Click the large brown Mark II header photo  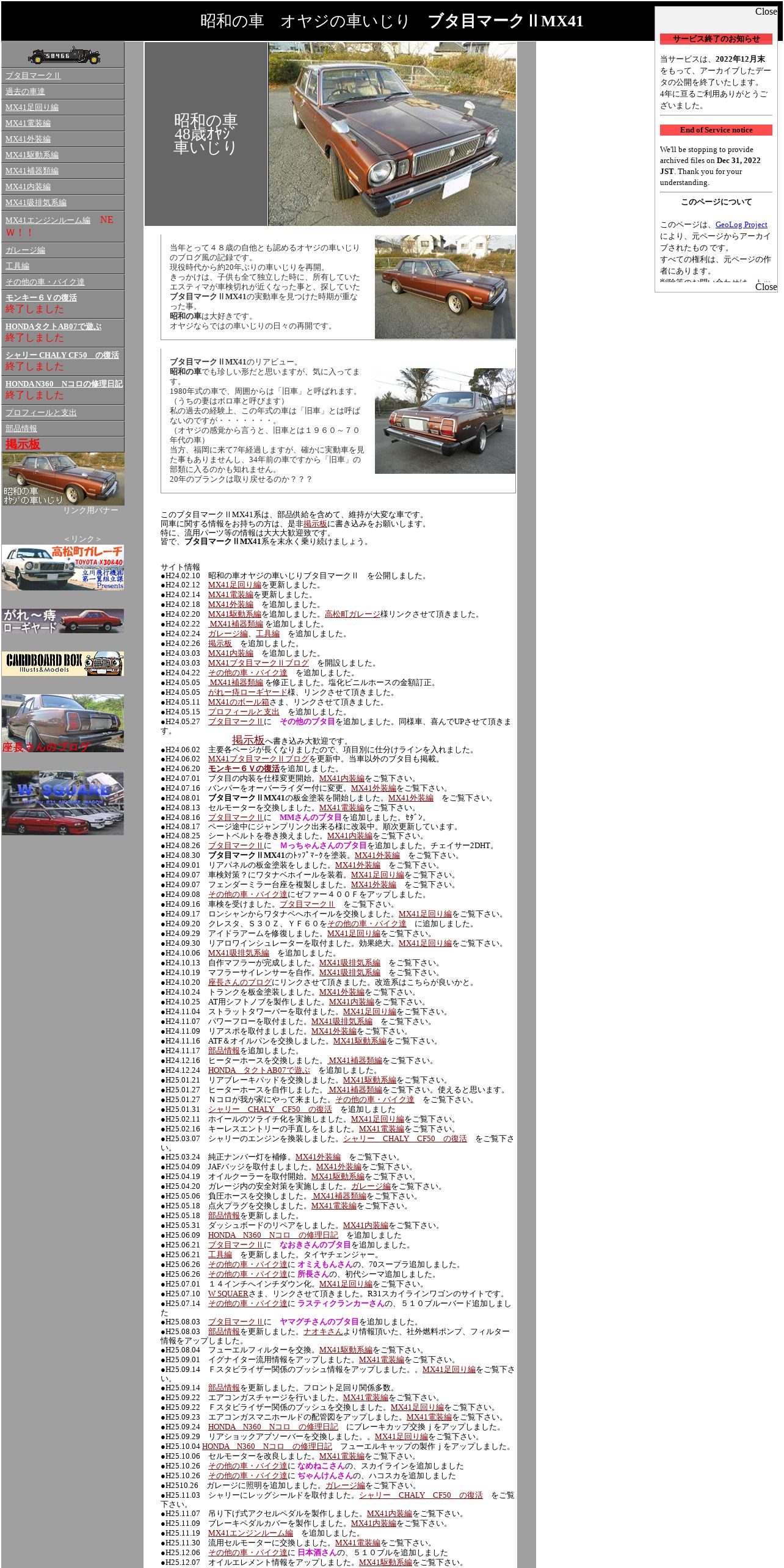[392, 134]
